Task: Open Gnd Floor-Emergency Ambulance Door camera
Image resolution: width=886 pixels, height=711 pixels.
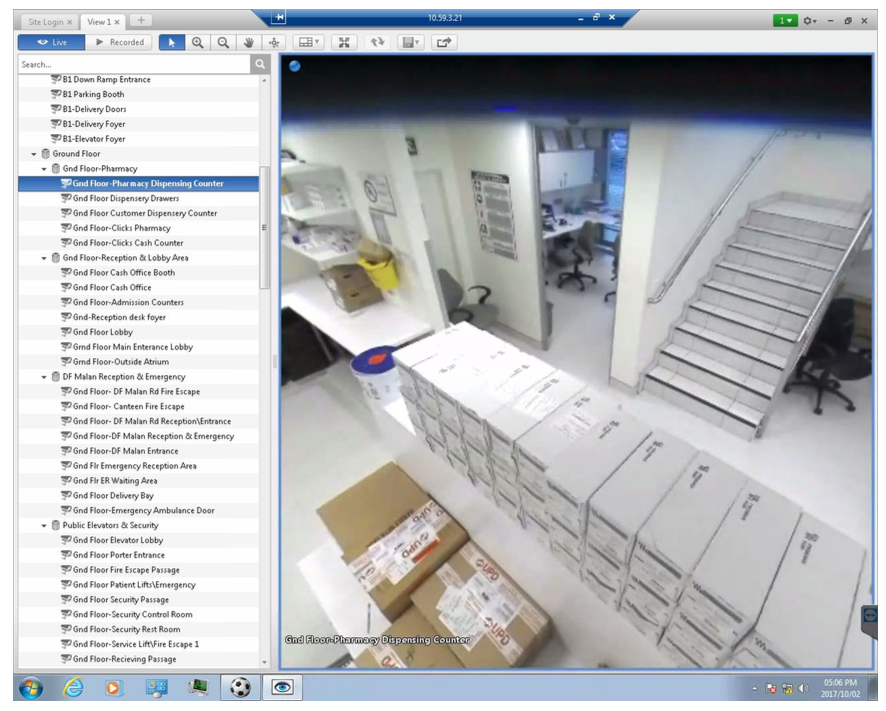Action: pyautogui.click(x=144, y=510)
